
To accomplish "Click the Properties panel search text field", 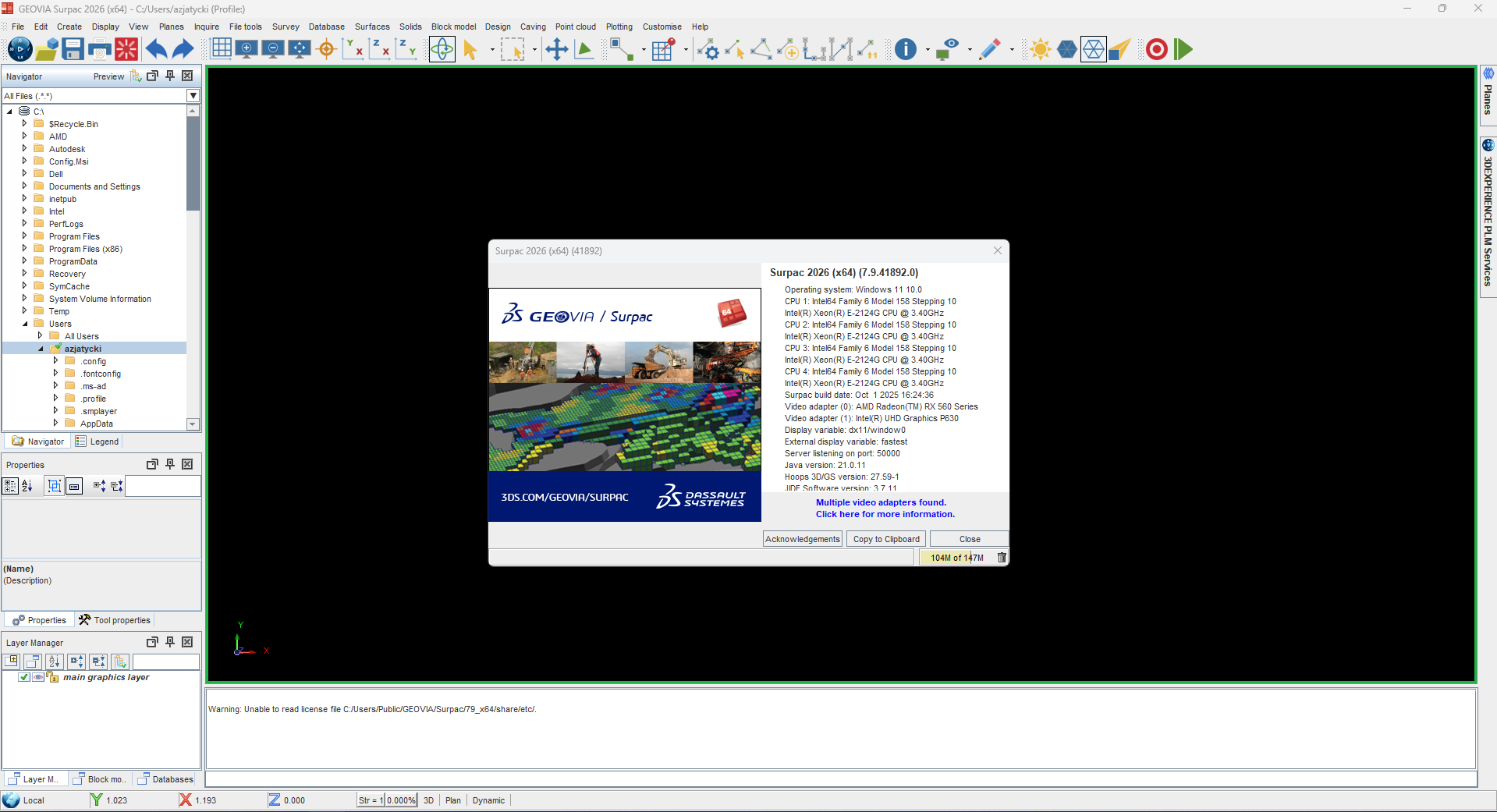I will pos(163,486).
